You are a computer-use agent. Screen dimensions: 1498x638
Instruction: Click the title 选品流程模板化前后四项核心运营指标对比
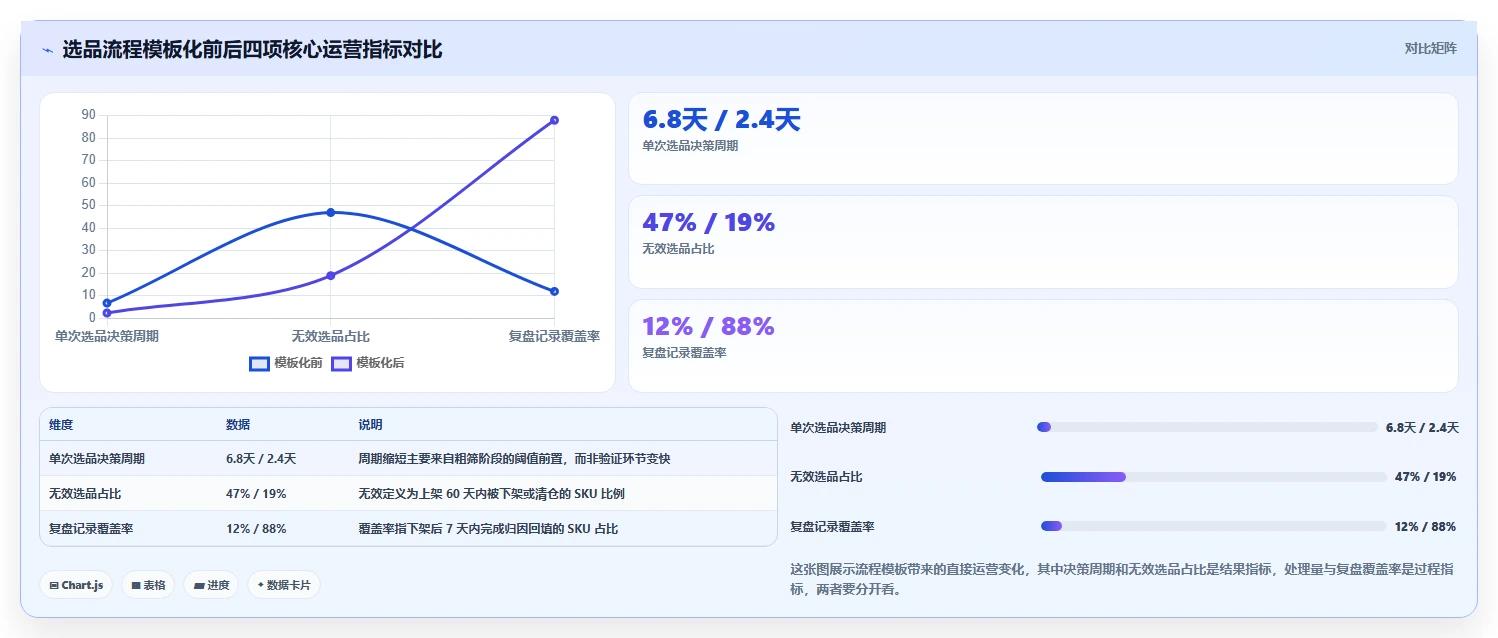point(252,49)
